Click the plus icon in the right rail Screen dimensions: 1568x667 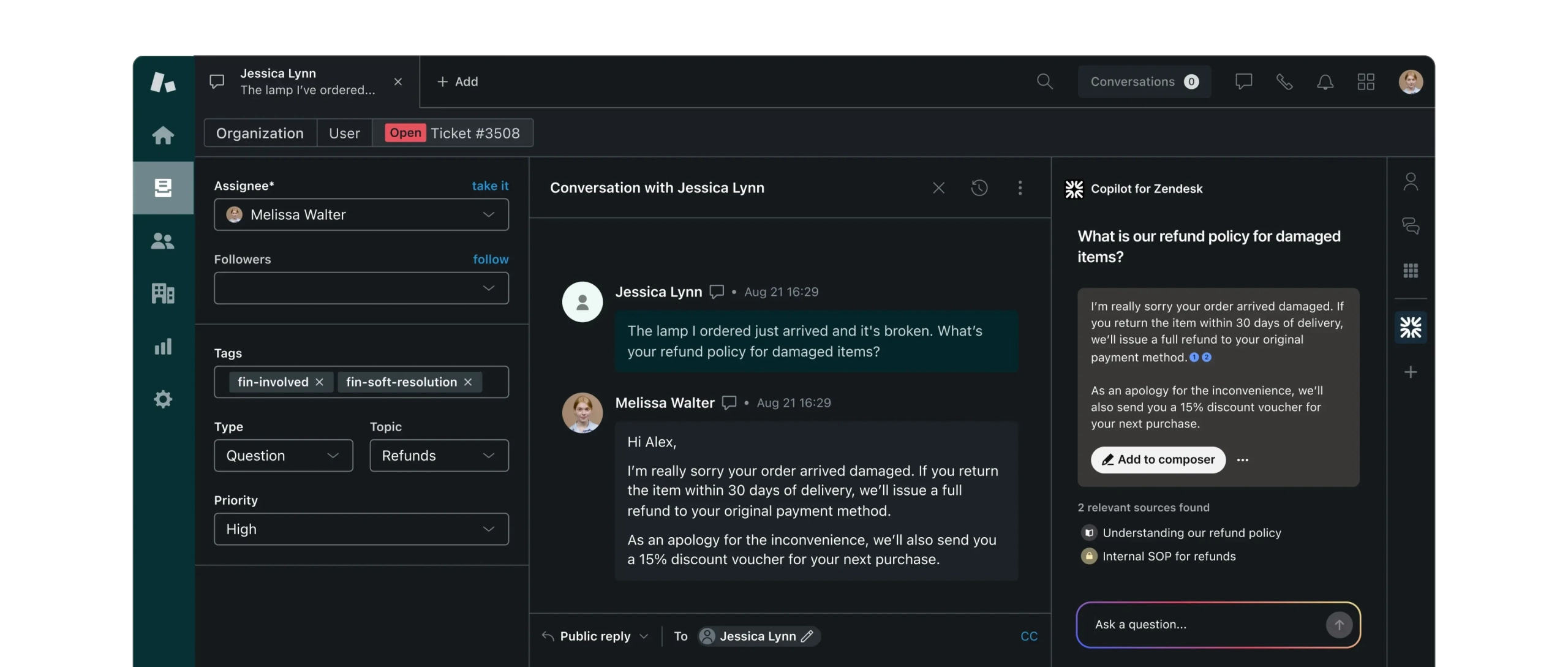coord(1411,372)
